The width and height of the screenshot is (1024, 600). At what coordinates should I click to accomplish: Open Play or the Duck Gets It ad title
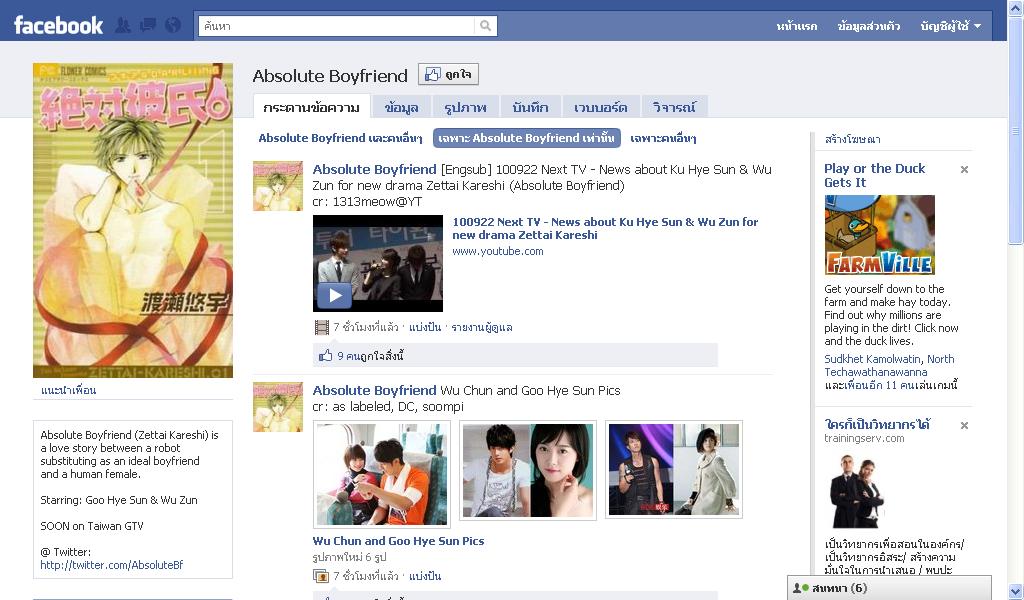(x=874, y=175)
